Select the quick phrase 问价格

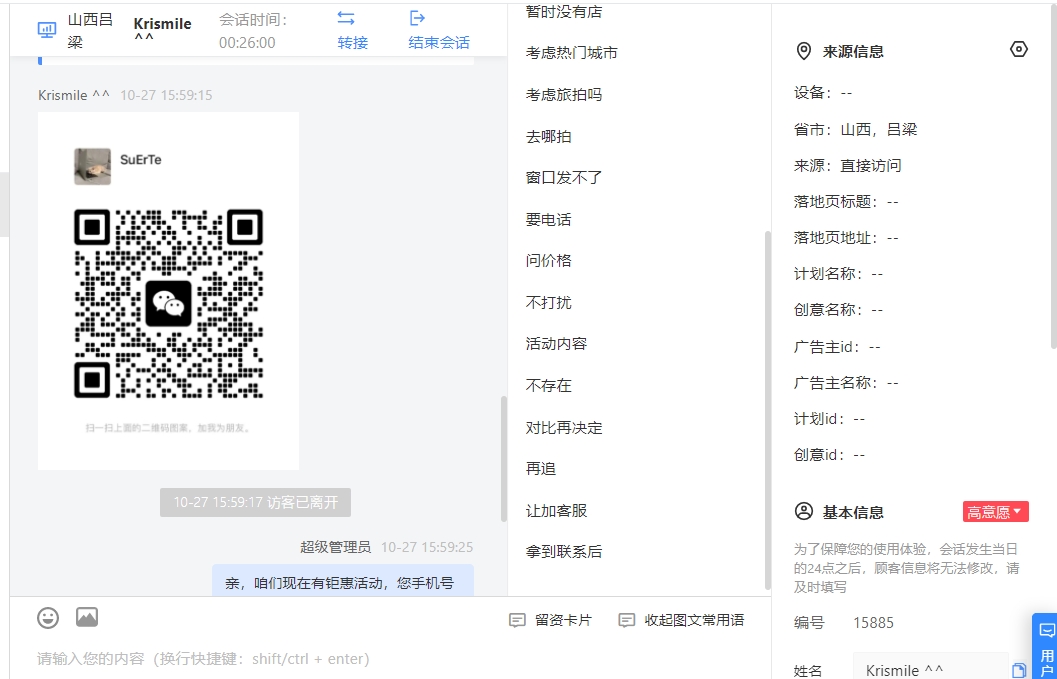tap(549, 260)
